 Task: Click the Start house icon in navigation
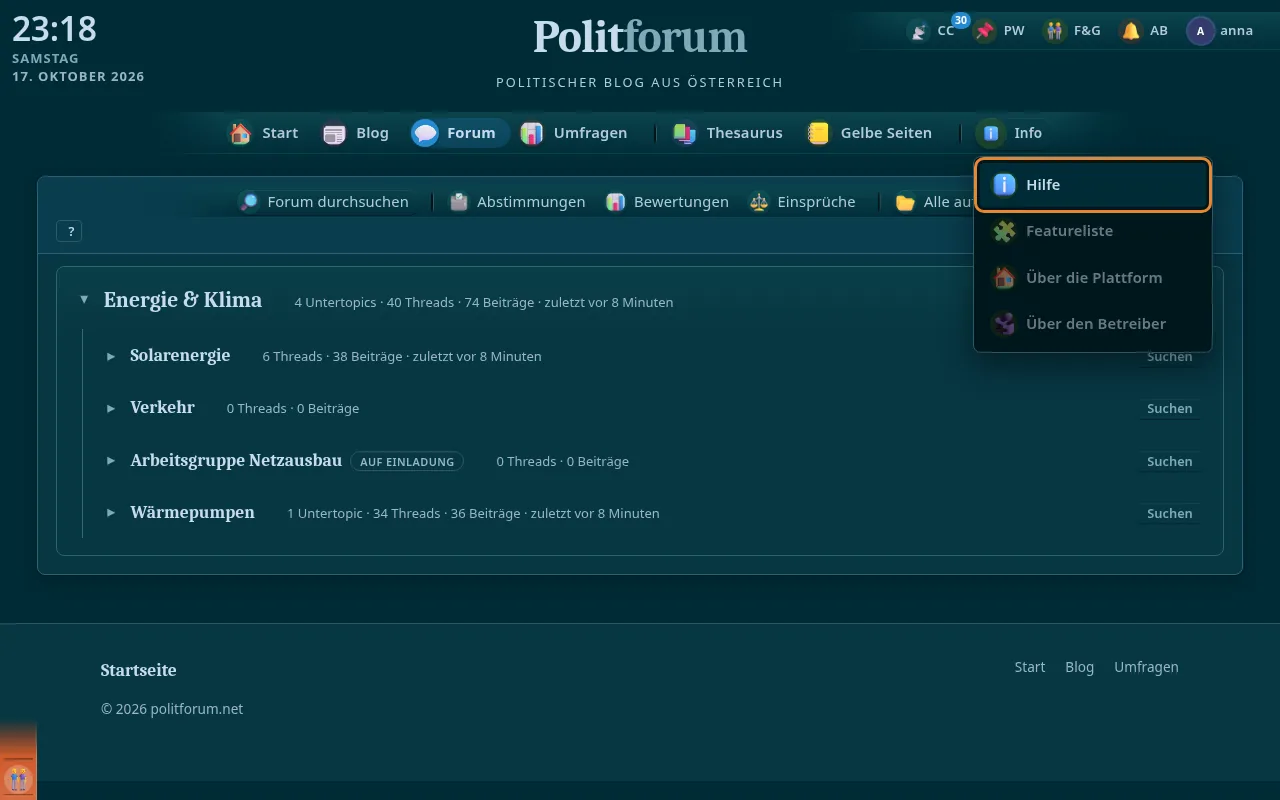click(240, 133)
